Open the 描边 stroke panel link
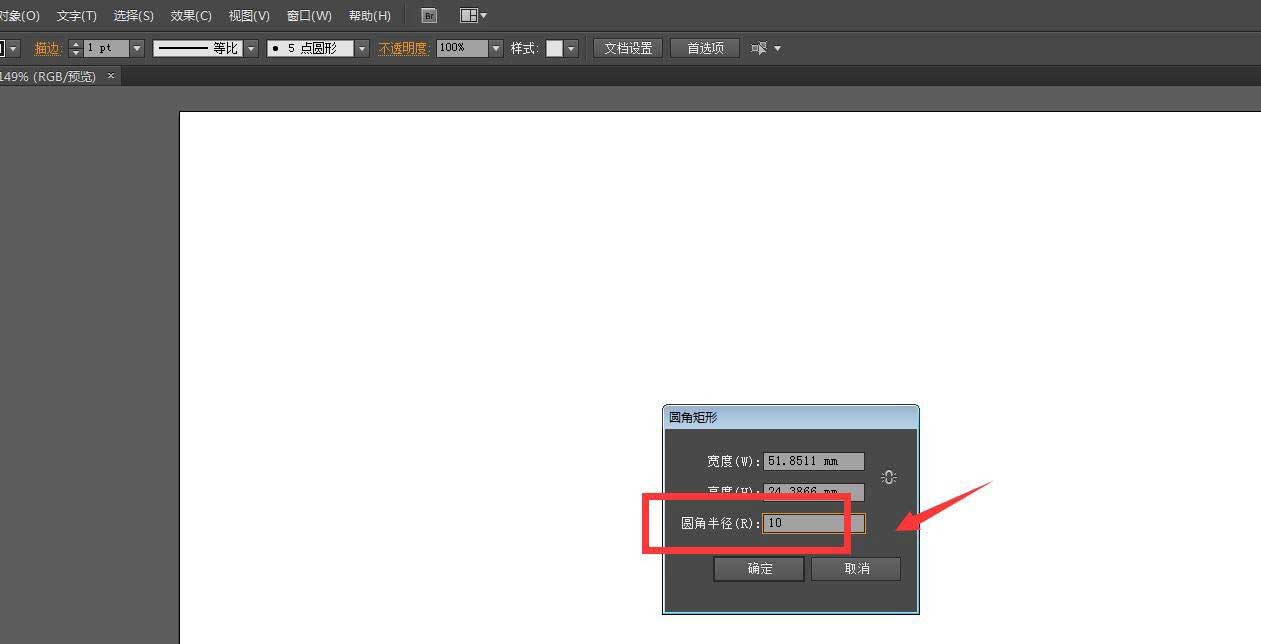The image size is (1261, 644). [47, 48]
